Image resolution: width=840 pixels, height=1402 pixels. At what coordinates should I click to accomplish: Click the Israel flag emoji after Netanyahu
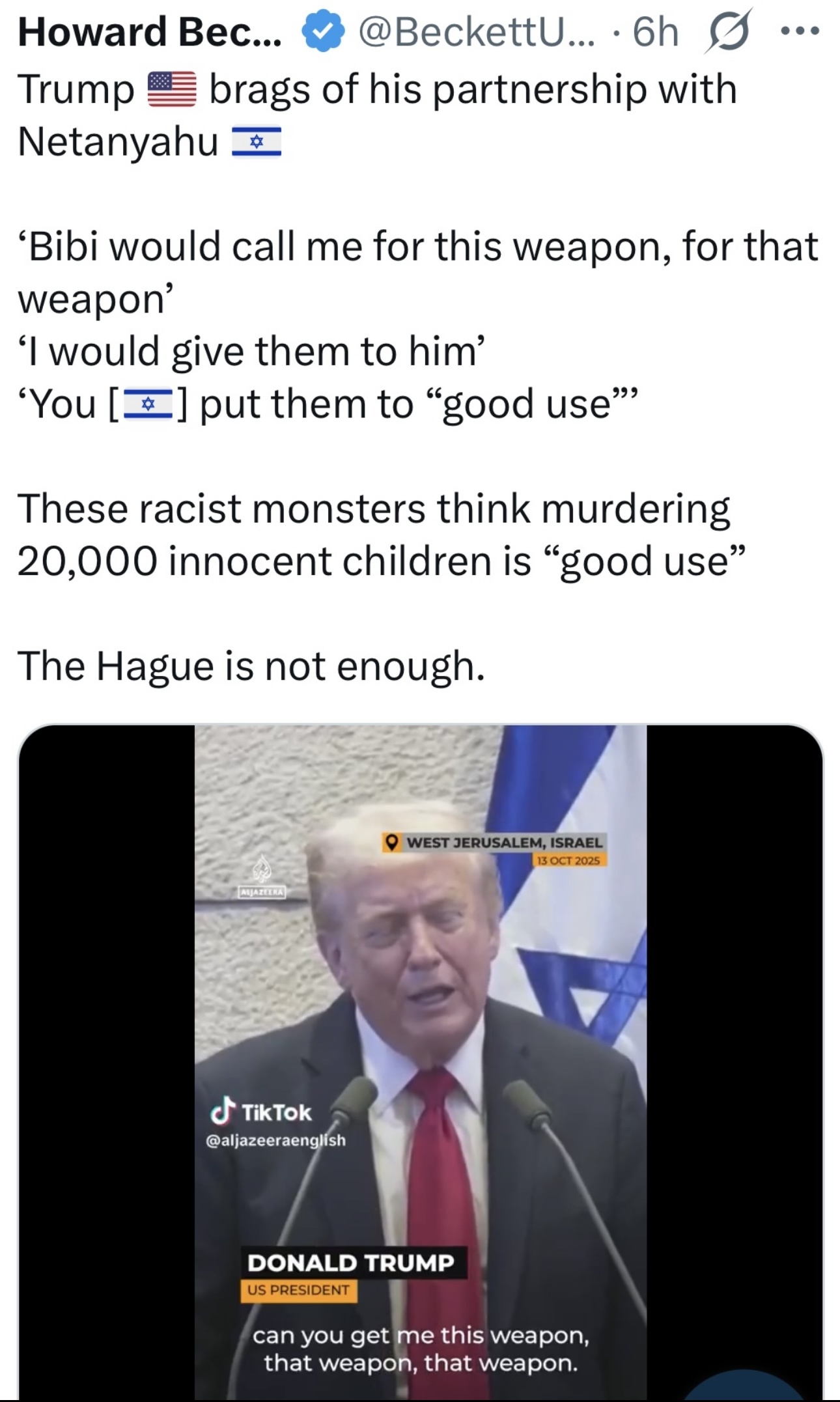point(257,141)
